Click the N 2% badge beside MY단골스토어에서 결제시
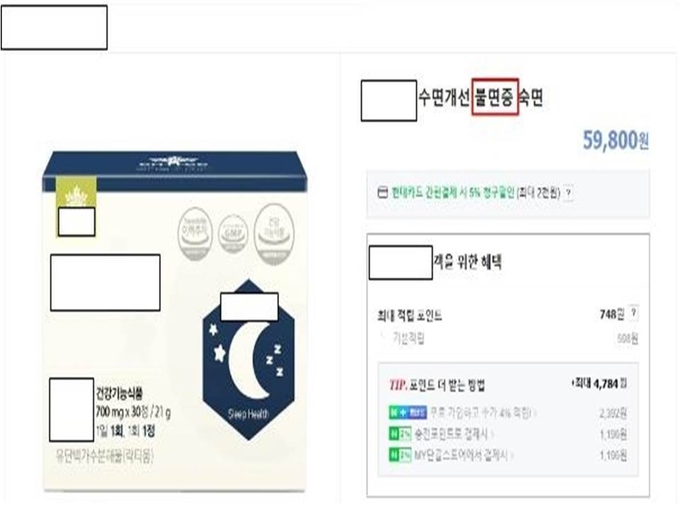The image size is (680, 510). click(400, 455)
